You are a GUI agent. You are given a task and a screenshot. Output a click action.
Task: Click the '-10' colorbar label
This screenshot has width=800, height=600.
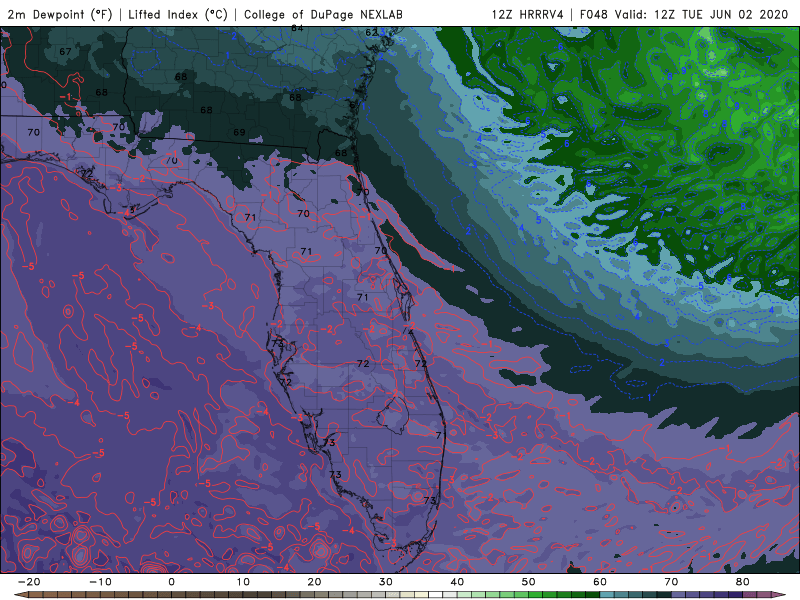(100, 582)
